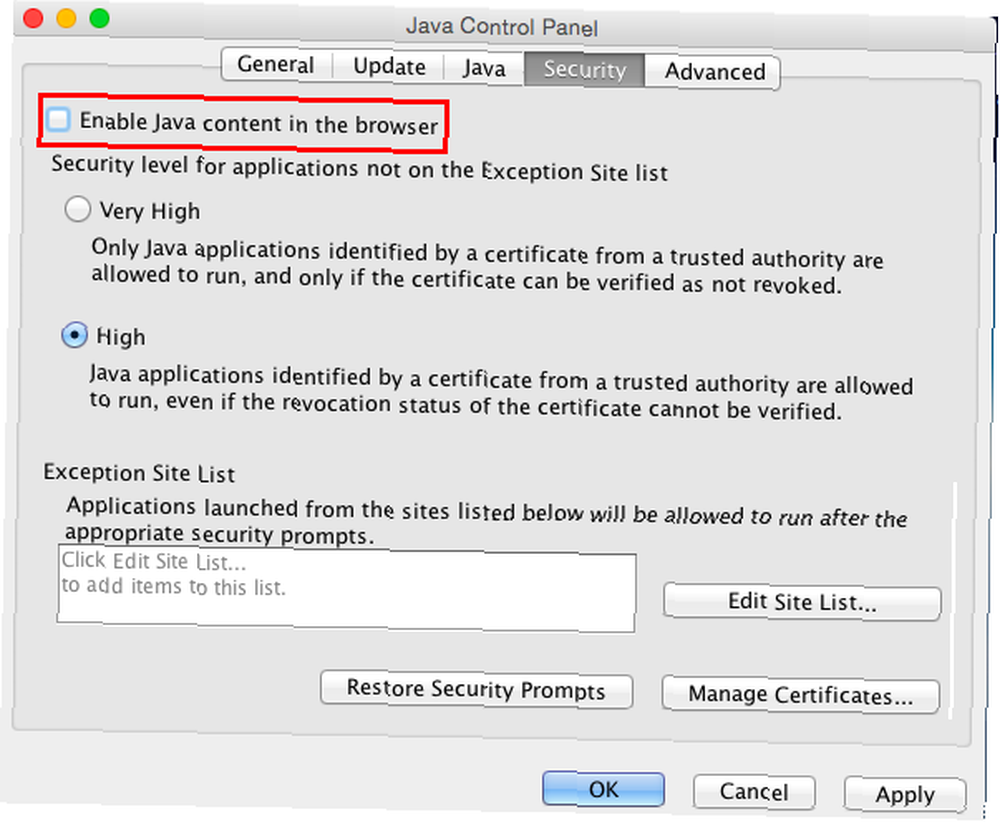Minimize the Java Control Panel window
Viewport: 1000px width, 822px height.
[66, 18]
